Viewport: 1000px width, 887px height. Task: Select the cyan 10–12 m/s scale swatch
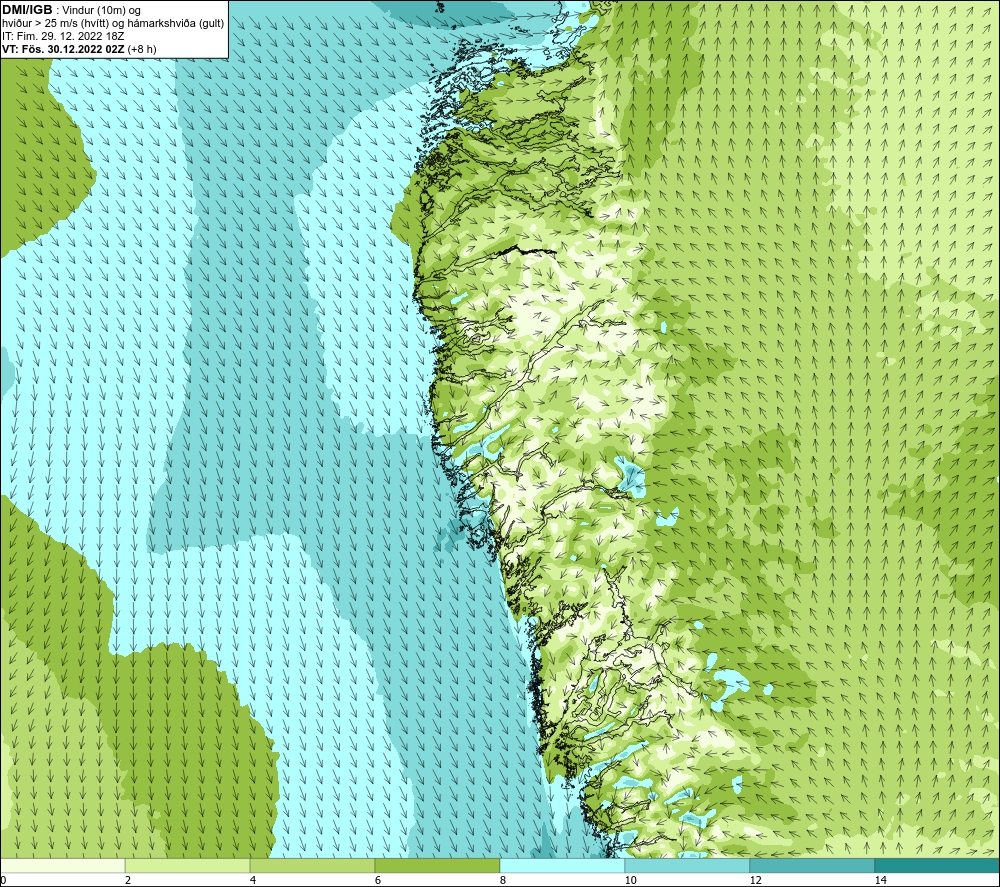[x=688, y=866]
